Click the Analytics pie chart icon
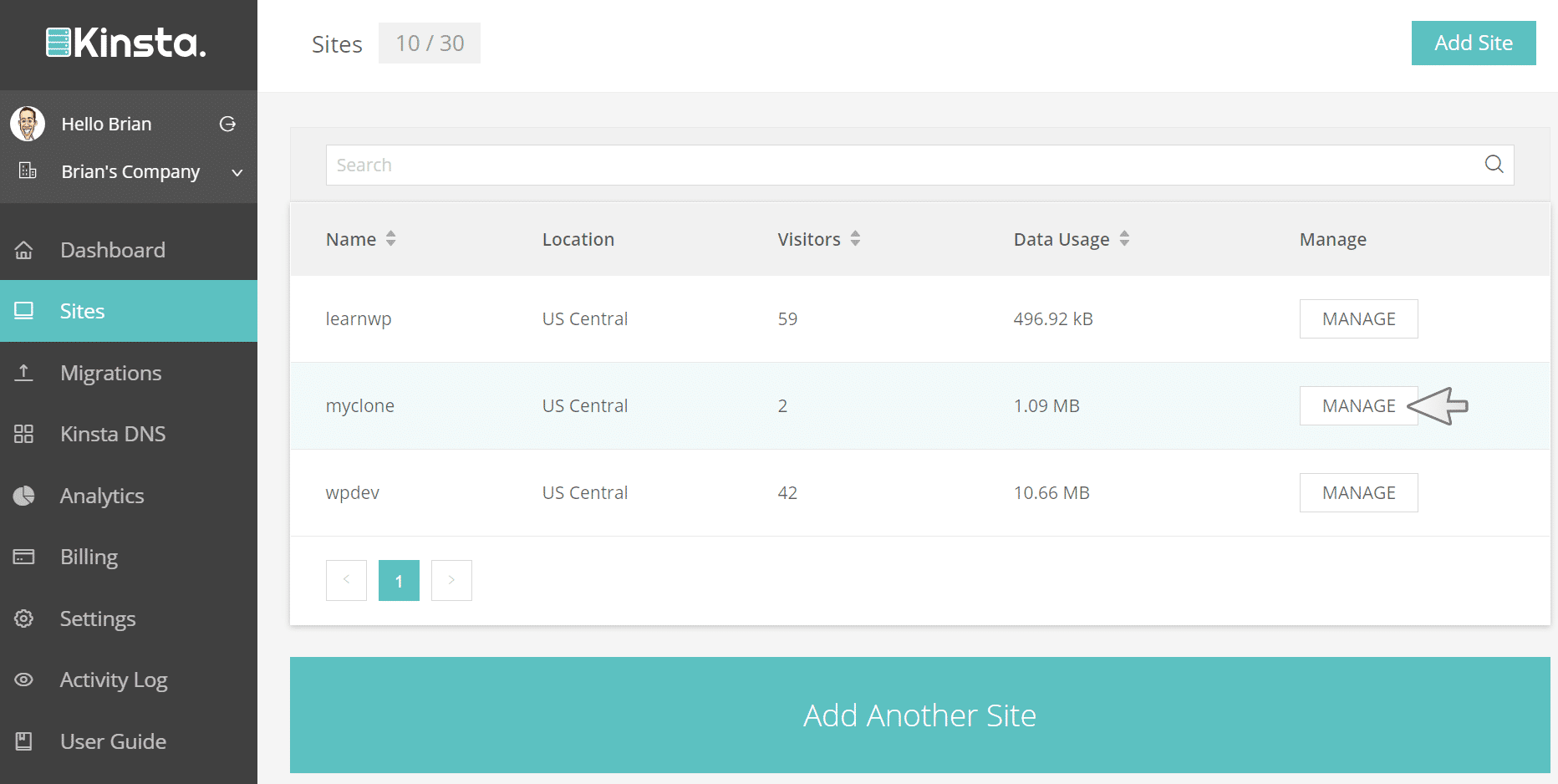 pyautogui.click(x=24, y=496)
